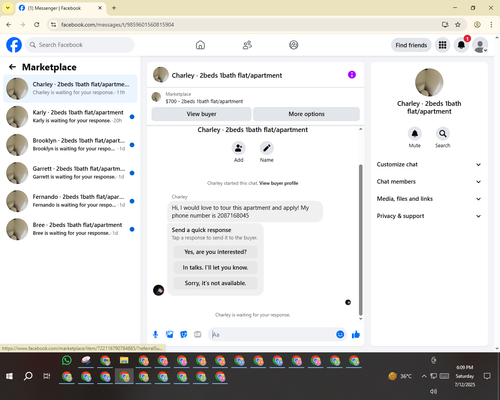Mute the conversation with bell icon
The width and height of the screenshot is (500, 400).
[x=415, y=134]
